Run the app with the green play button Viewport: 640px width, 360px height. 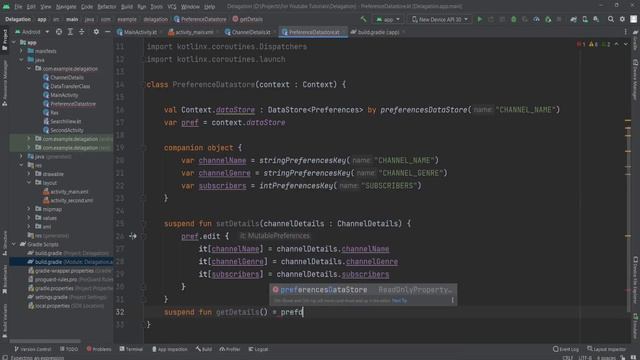click(x=480, y=19)
